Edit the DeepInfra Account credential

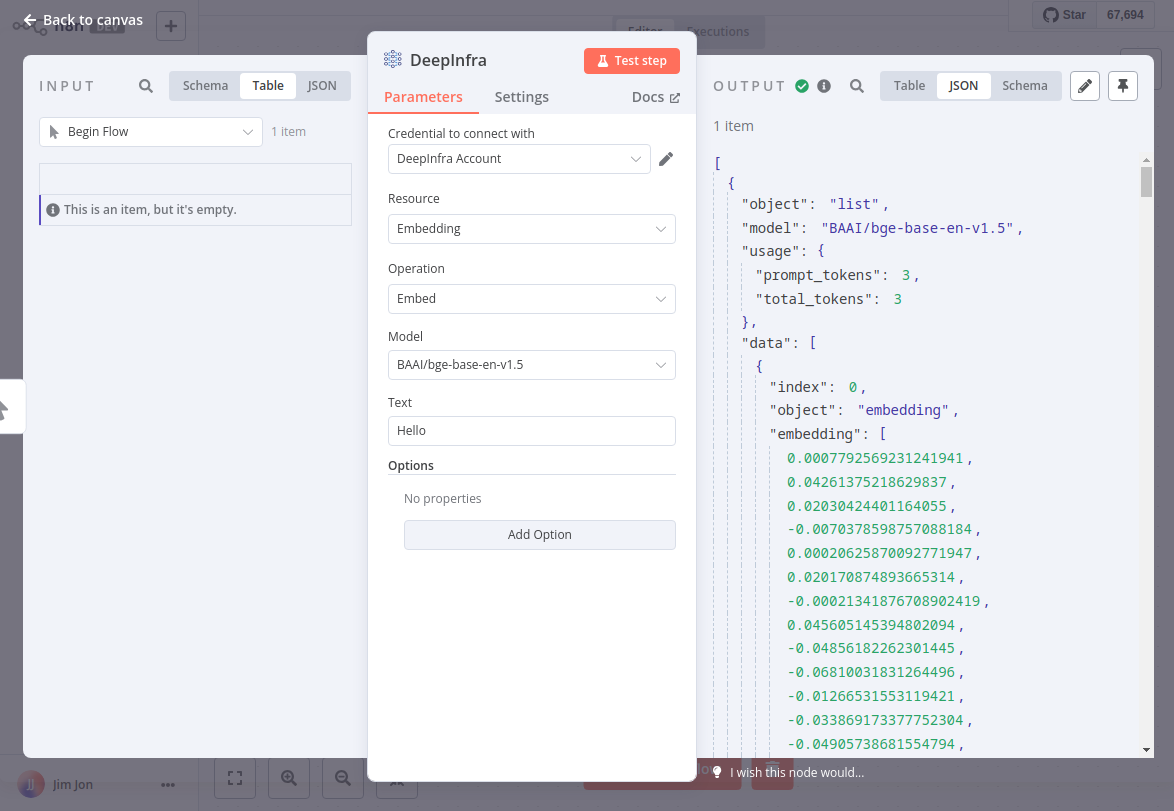coord(666,159)
